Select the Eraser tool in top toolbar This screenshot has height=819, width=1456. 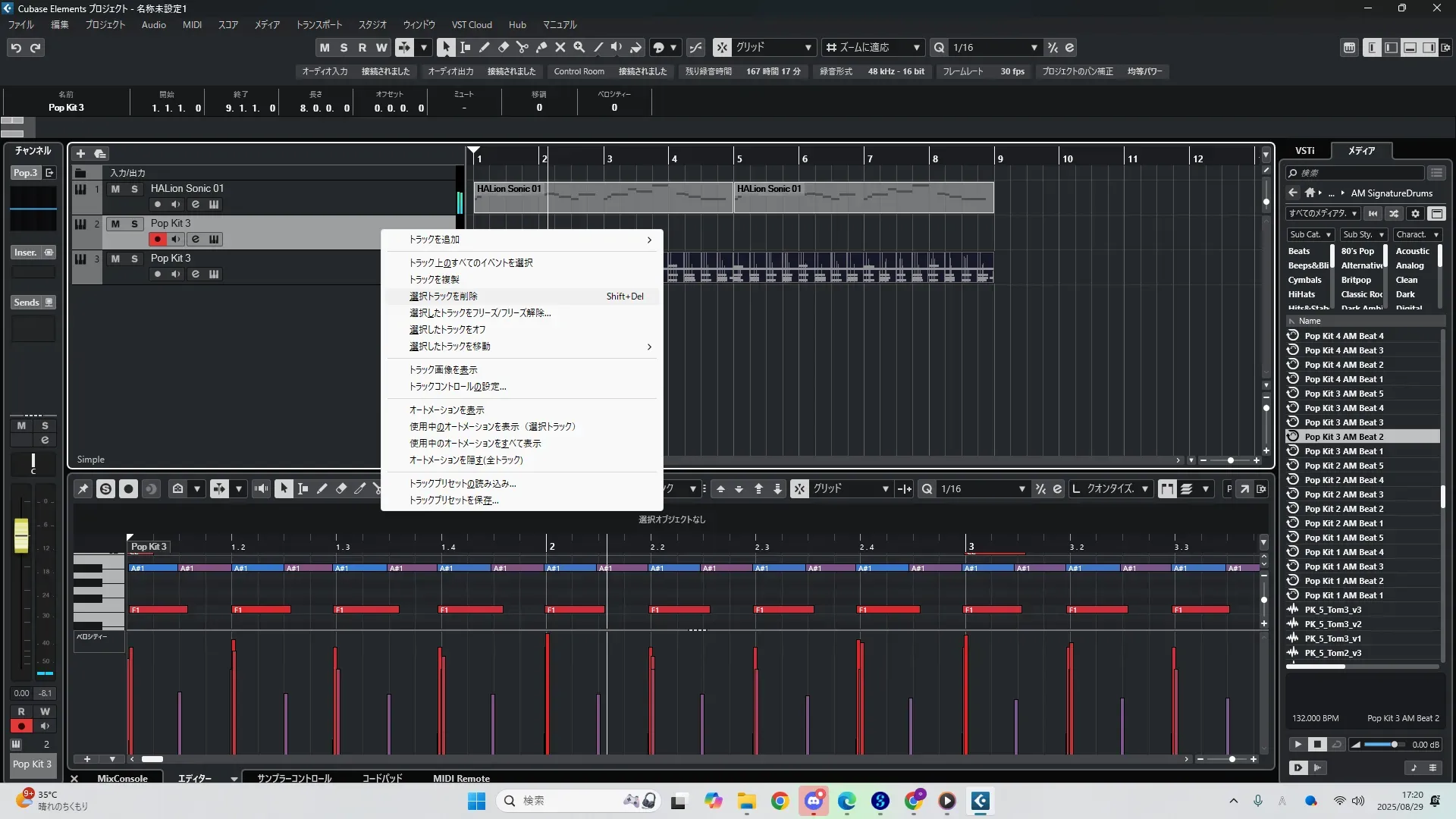503,47
